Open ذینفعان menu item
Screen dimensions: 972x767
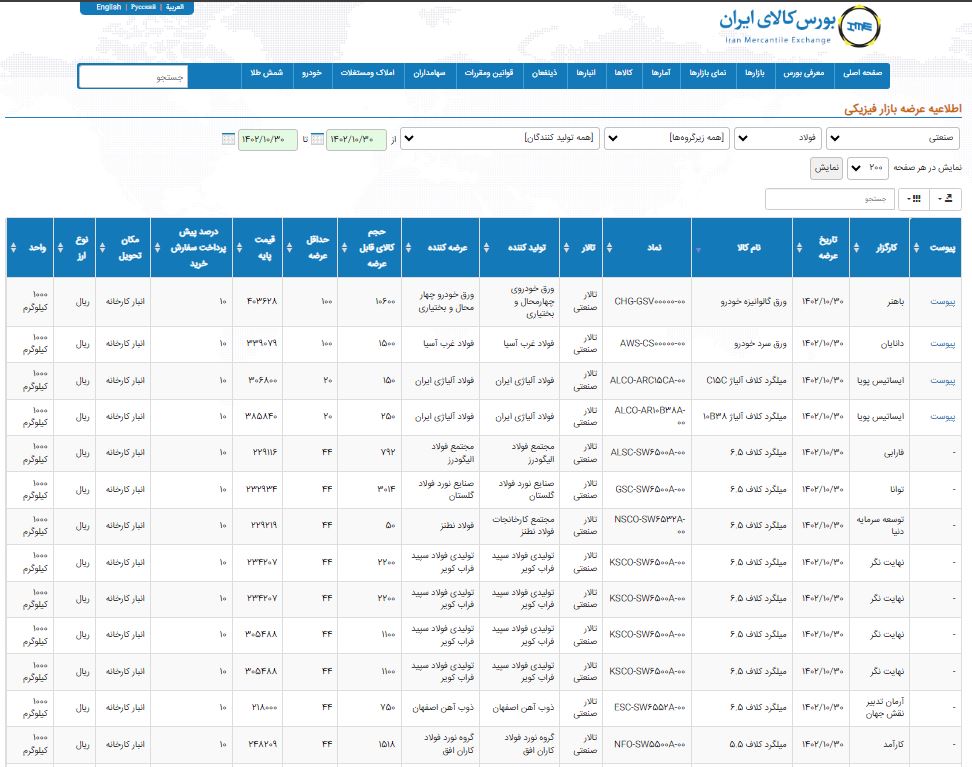coord(545,73)
